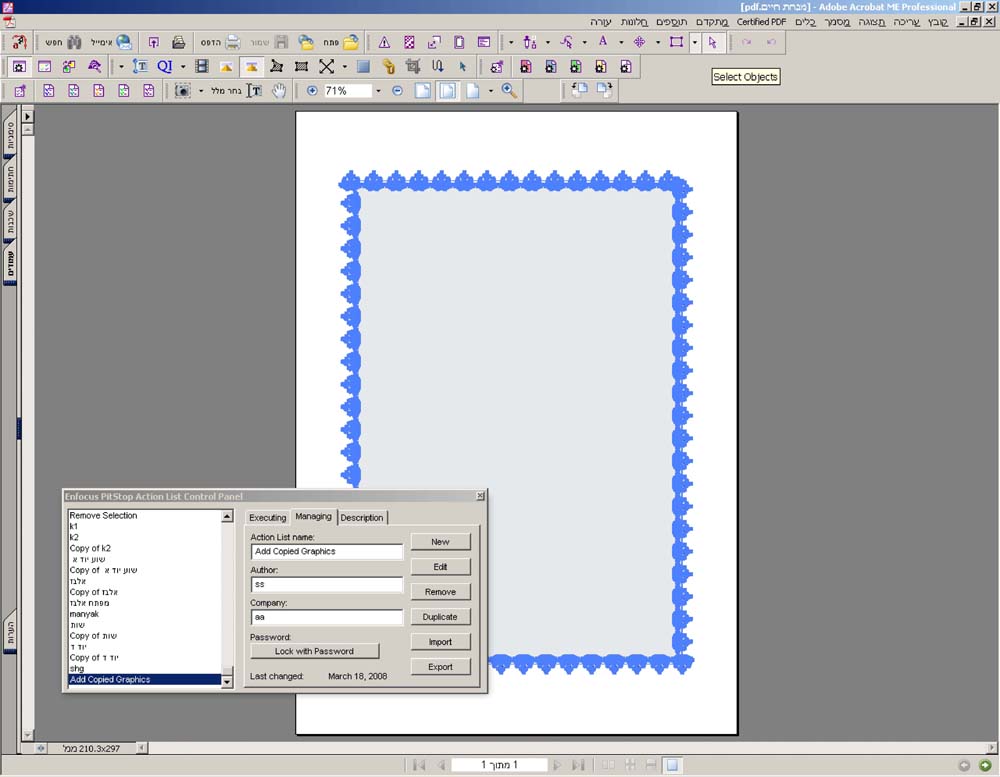Image resolution: width=1000 pixels, height=777 pixels.
Task: Click the Author input field
Action: 326,584
